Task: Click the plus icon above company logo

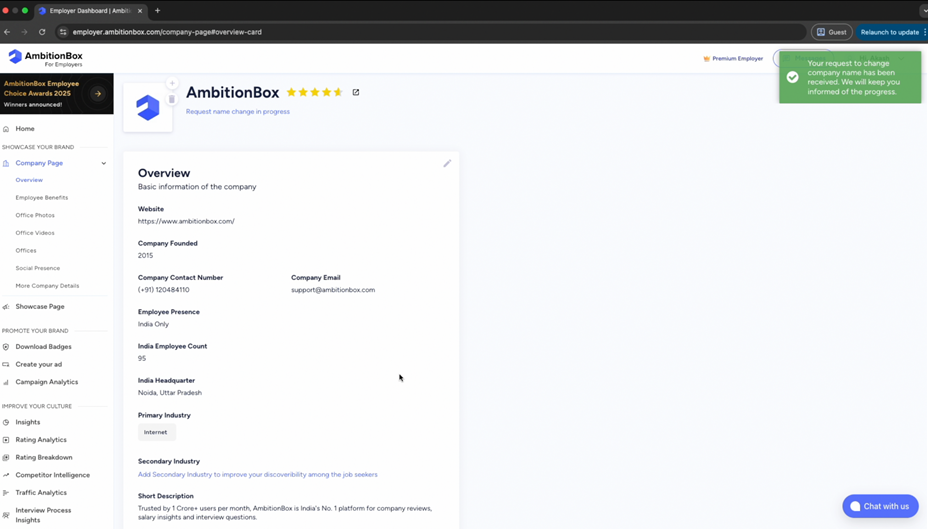Action: point(172,84)
